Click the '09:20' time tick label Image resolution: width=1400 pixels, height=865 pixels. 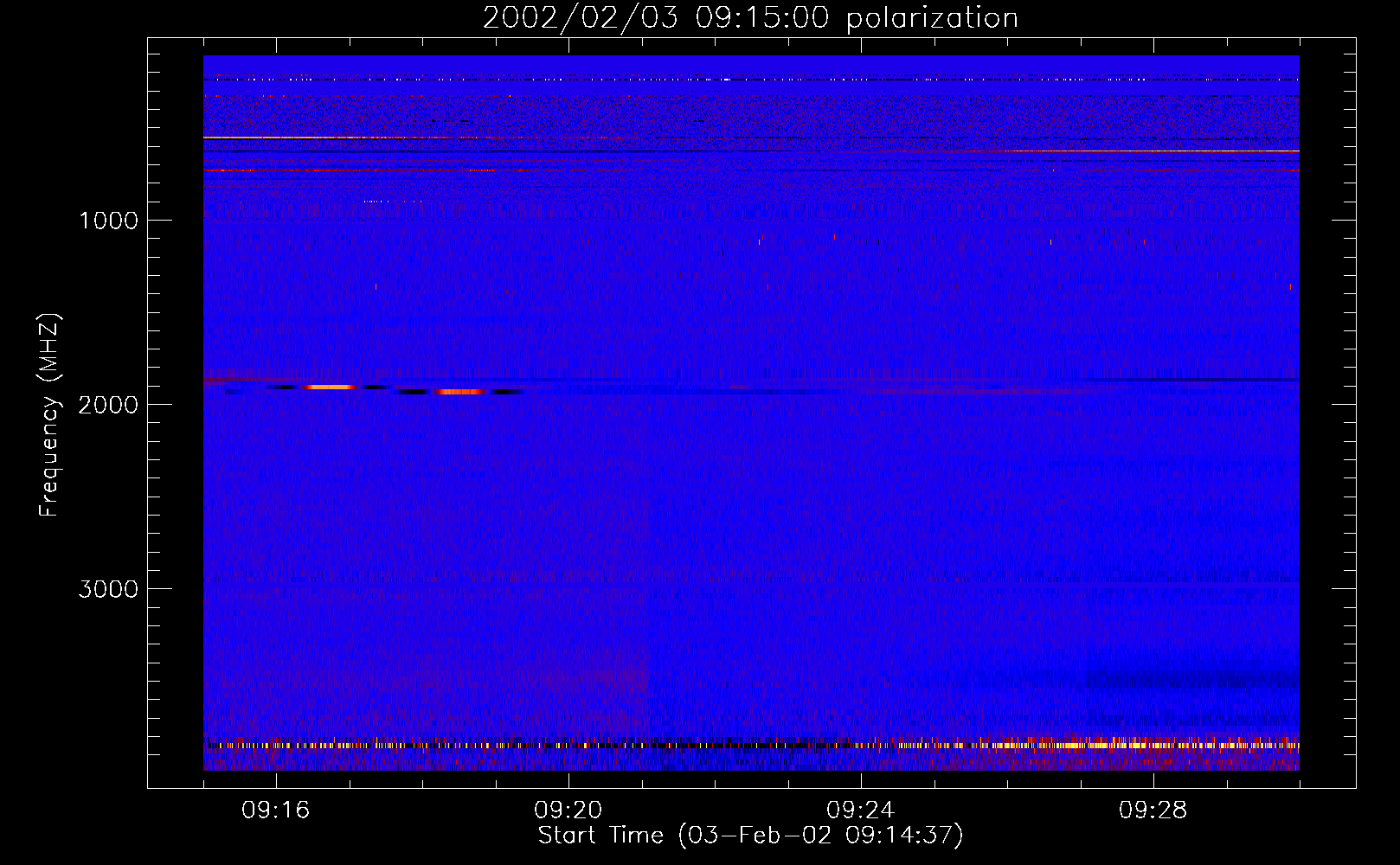pyautogui.click(x=568, y=811)
